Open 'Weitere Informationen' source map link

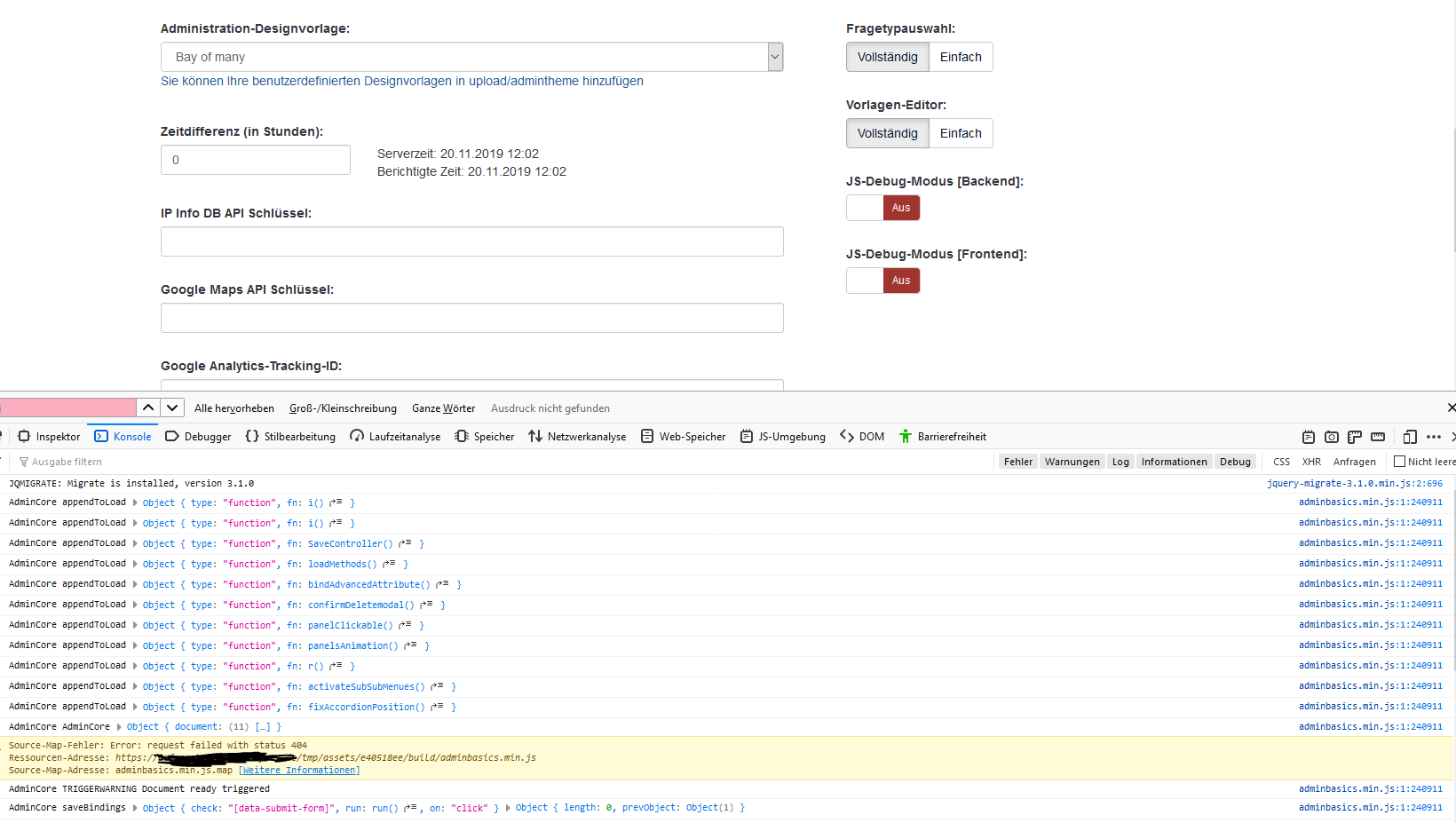click(x=299, y=771)
